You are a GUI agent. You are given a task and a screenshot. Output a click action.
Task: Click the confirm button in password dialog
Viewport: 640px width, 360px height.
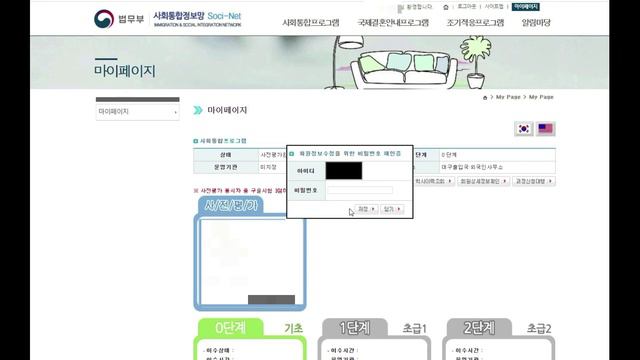[366, 209]
